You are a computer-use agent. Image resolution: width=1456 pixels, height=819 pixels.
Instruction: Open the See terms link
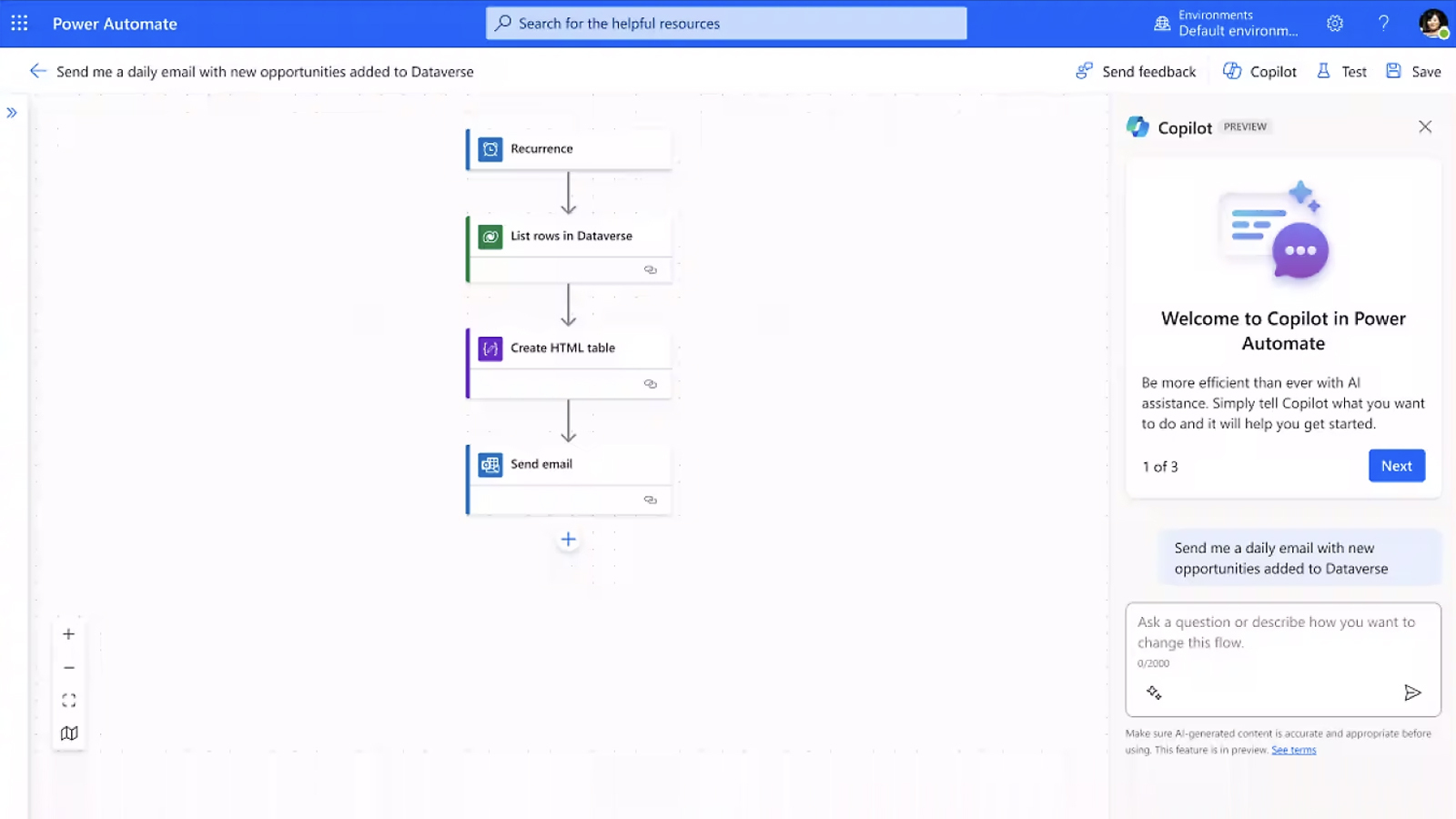(1293, 750)
